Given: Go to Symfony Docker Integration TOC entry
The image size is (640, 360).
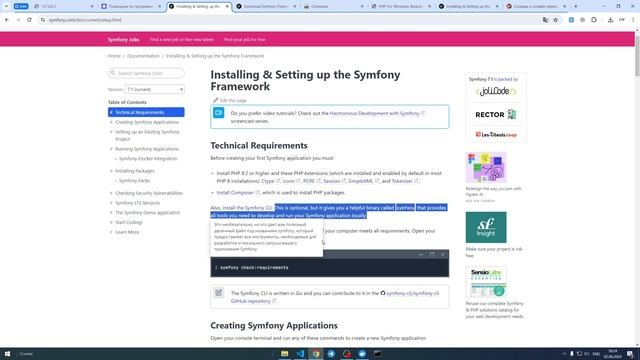Looking at the screenshot, I should click(148, 159).
